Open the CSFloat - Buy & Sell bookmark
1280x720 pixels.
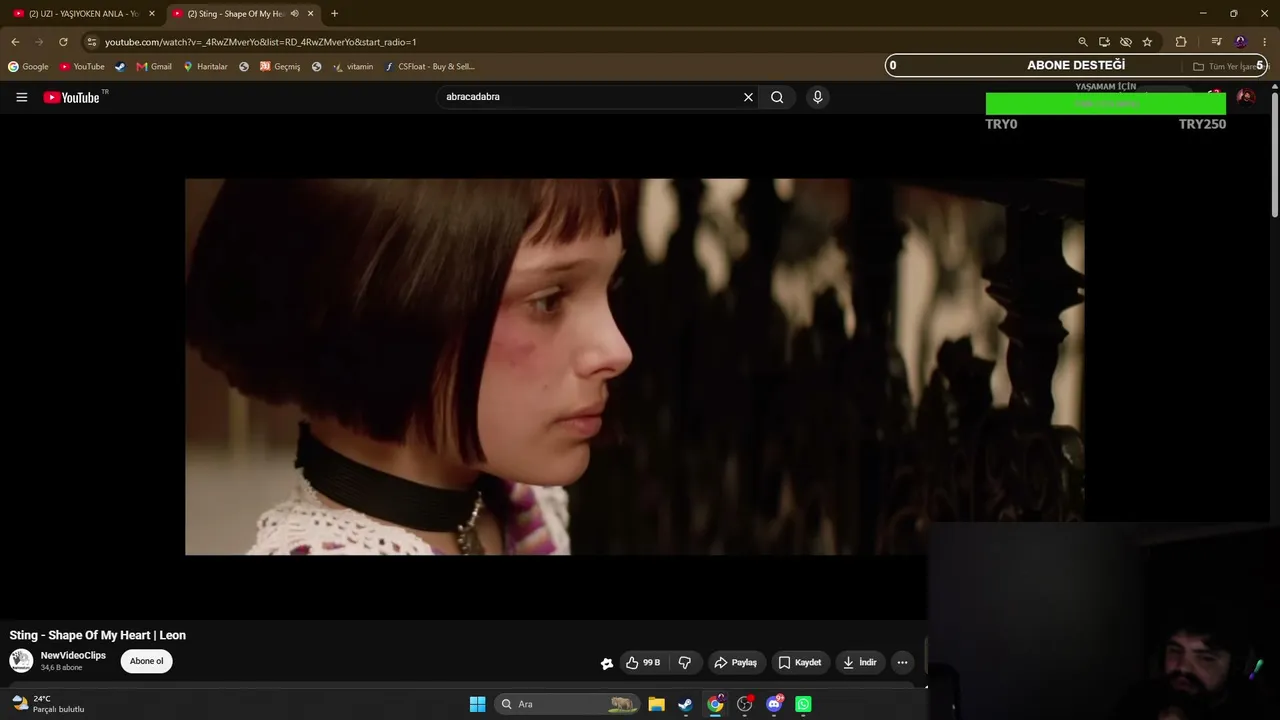tap(430, 67)
